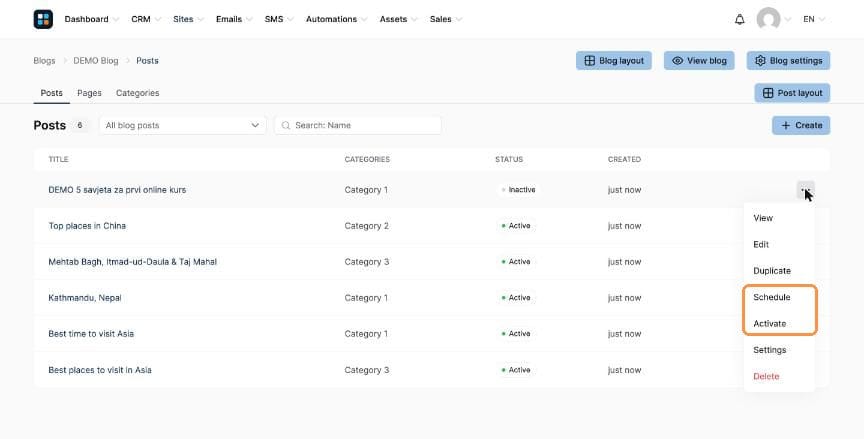Click the Blog layout button
Image resolution: width=864 pixels, height=439 pixels.
614,61
